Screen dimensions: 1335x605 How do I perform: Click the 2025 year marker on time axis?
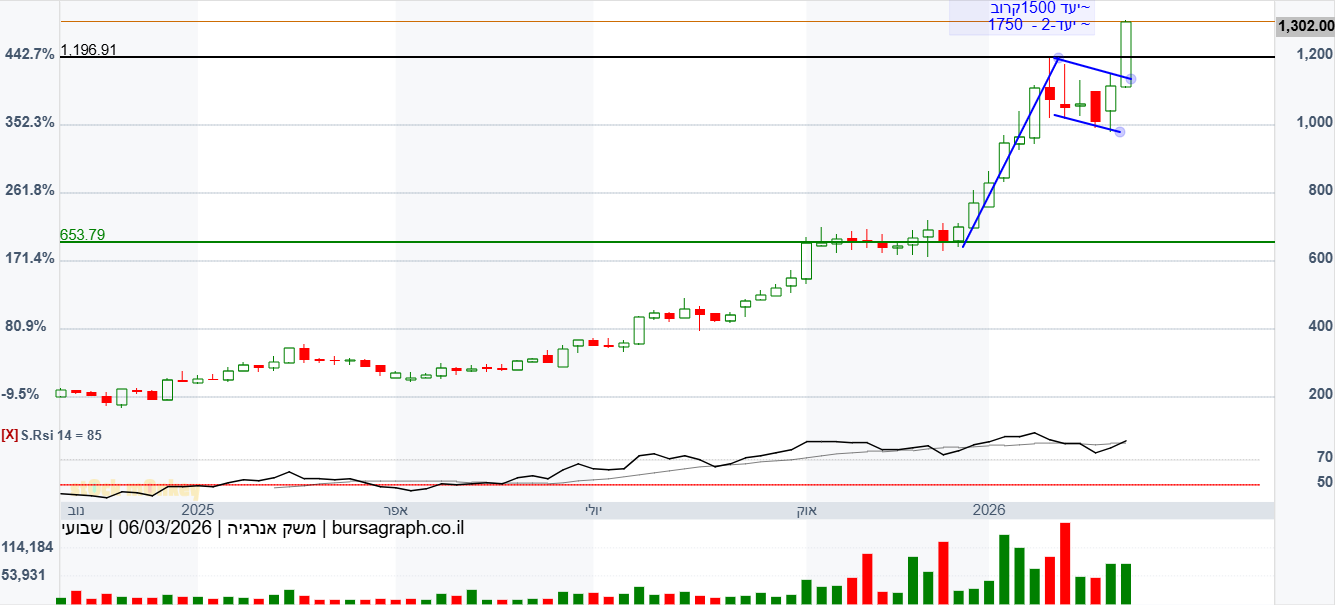(198, 510)
